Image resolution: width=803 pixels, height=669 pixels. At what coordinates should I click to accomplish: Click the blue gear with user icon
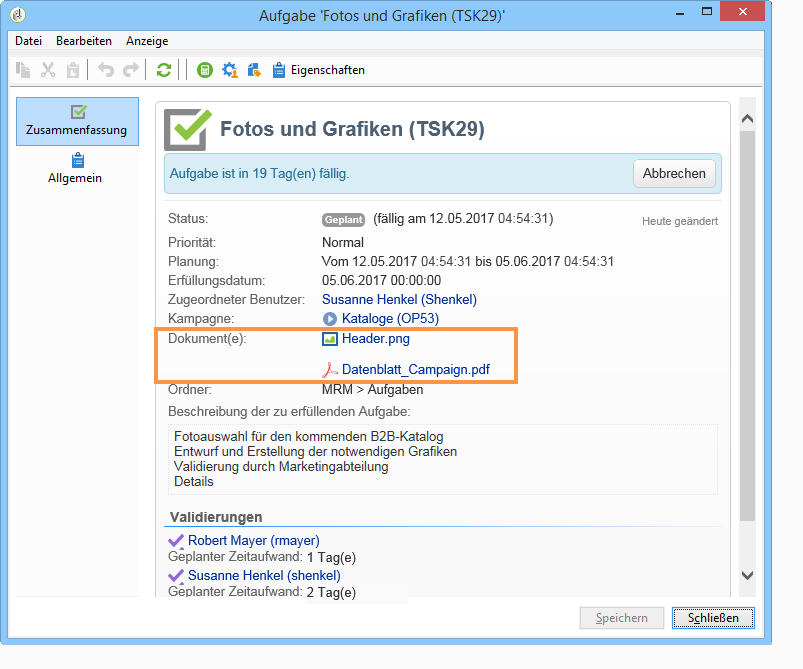click(230, 70)
